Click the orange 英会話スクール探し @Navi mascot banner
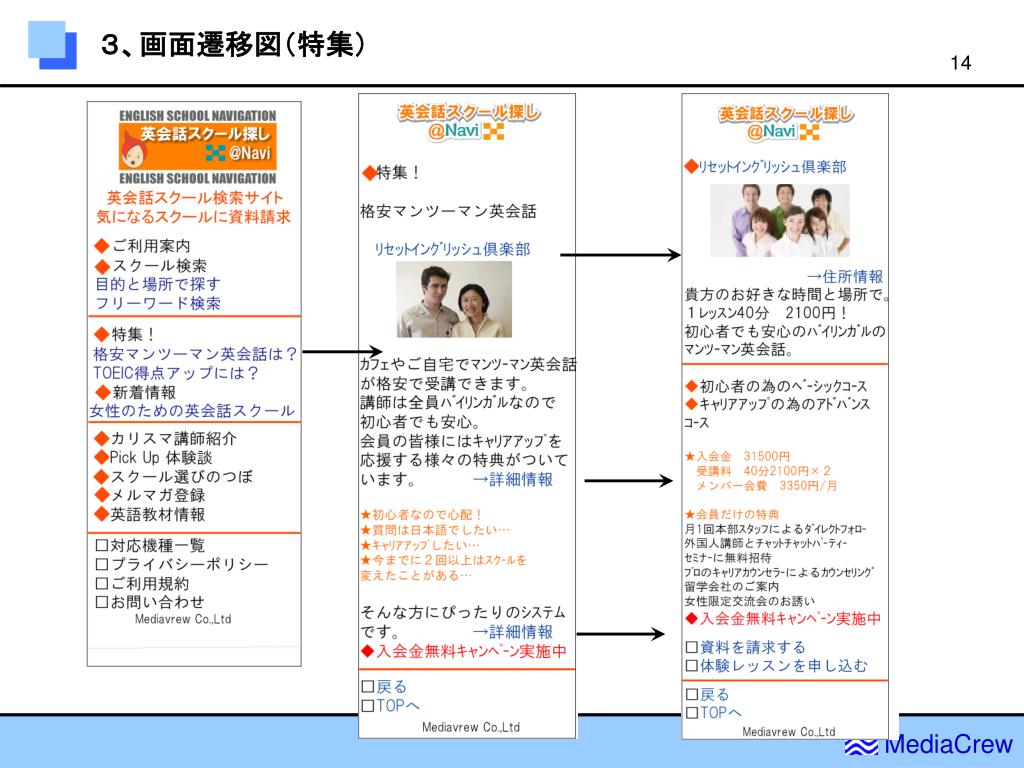 (197, 146)
